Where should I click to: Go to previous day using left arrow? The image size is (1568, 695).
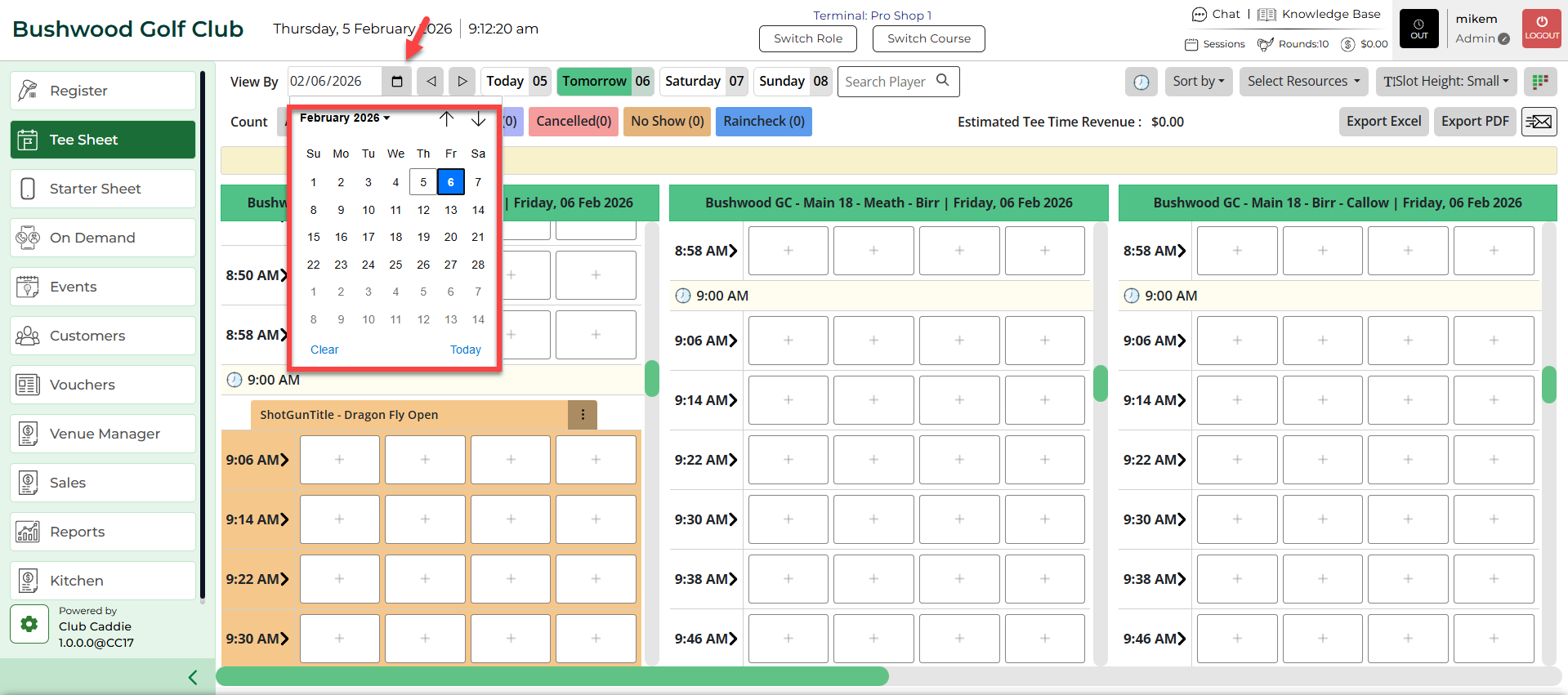pyautogui.click(x=431, y=81)
